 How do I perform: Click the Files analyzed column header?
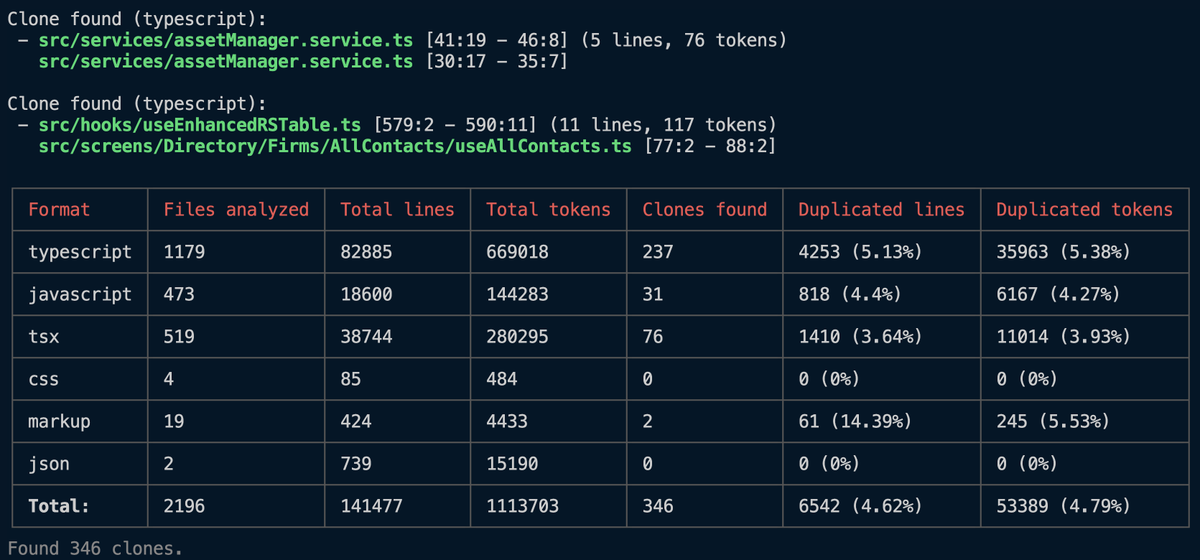[x=236, y=209]
